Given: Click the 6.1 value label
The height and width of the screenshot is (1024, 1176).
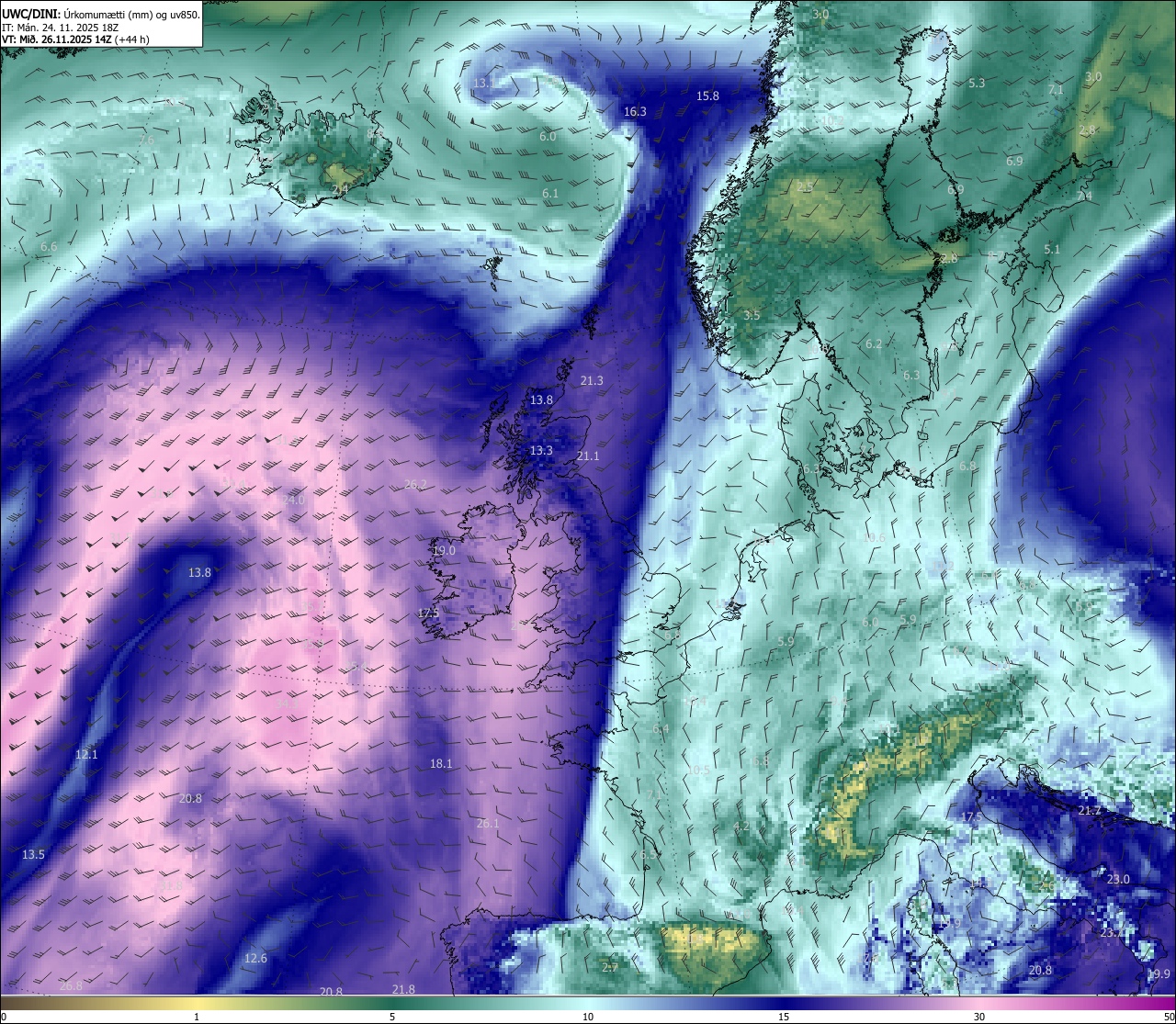Looking at the screenshot, I should coord(550,194).
